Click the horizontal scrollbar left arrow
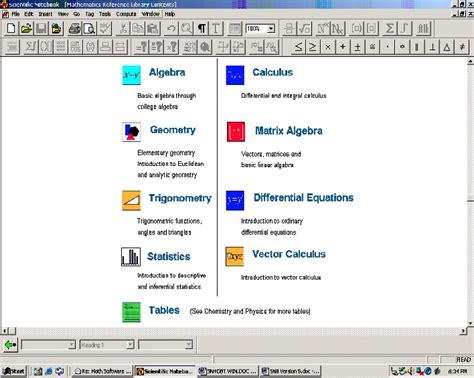Screen dimensions: 474x378 (x=5, y=331)
